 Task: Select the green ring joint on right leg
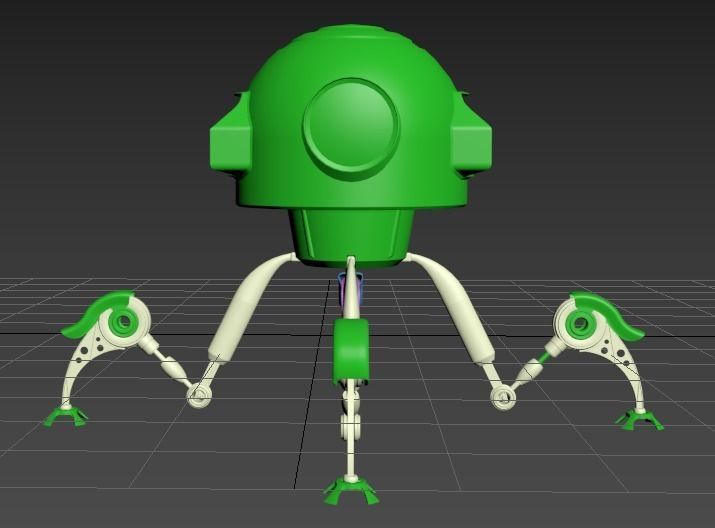pos(579,324)
